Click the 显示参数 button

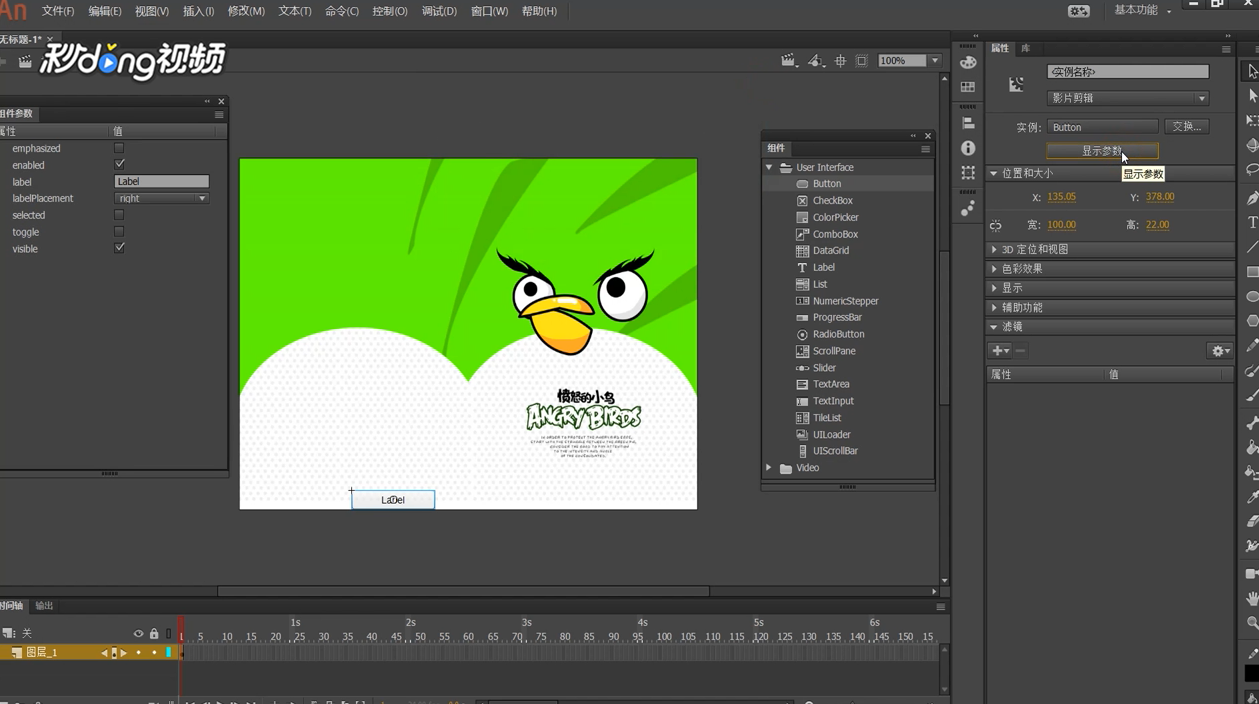point(1102,151)
